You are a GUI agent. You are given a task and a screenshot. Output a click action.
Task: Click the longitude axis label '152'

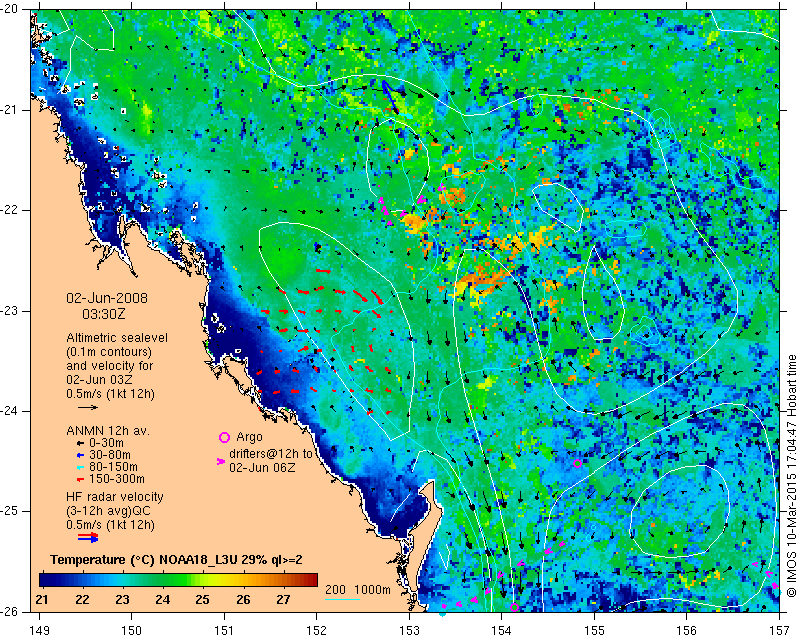[x=316, y=631]
